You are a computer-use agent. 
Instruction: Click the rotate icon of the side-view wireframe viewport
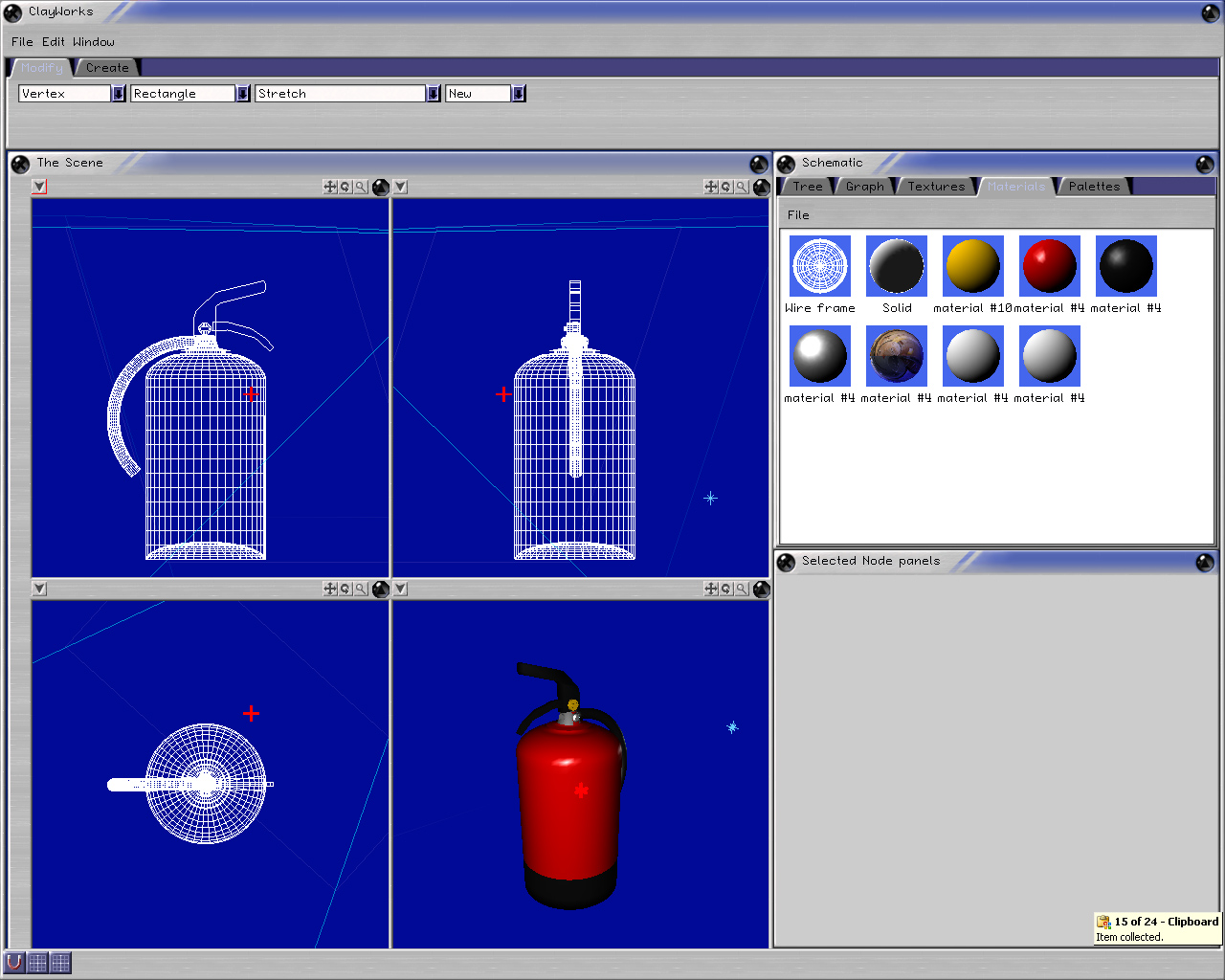pyautogui.click(x=345, y=187)
